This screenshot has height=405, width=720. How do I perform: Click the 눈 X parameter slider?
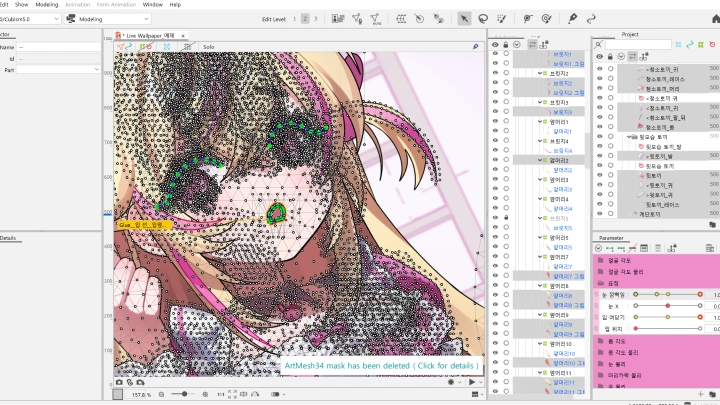[668, 306]
